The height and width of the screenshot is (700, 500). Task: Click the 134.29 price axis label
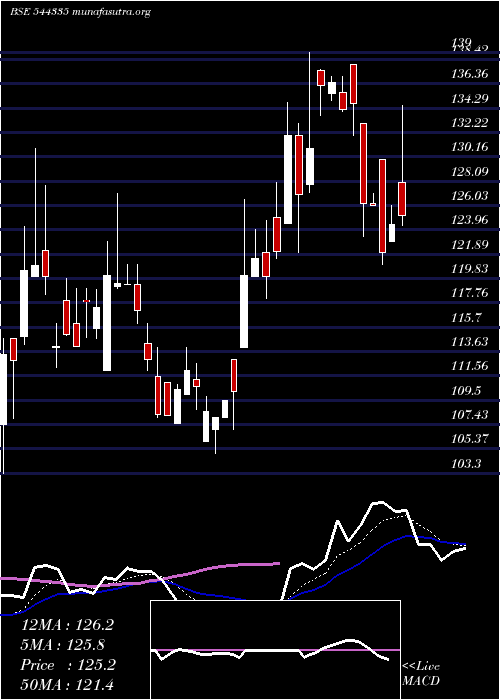coord(470,99)
